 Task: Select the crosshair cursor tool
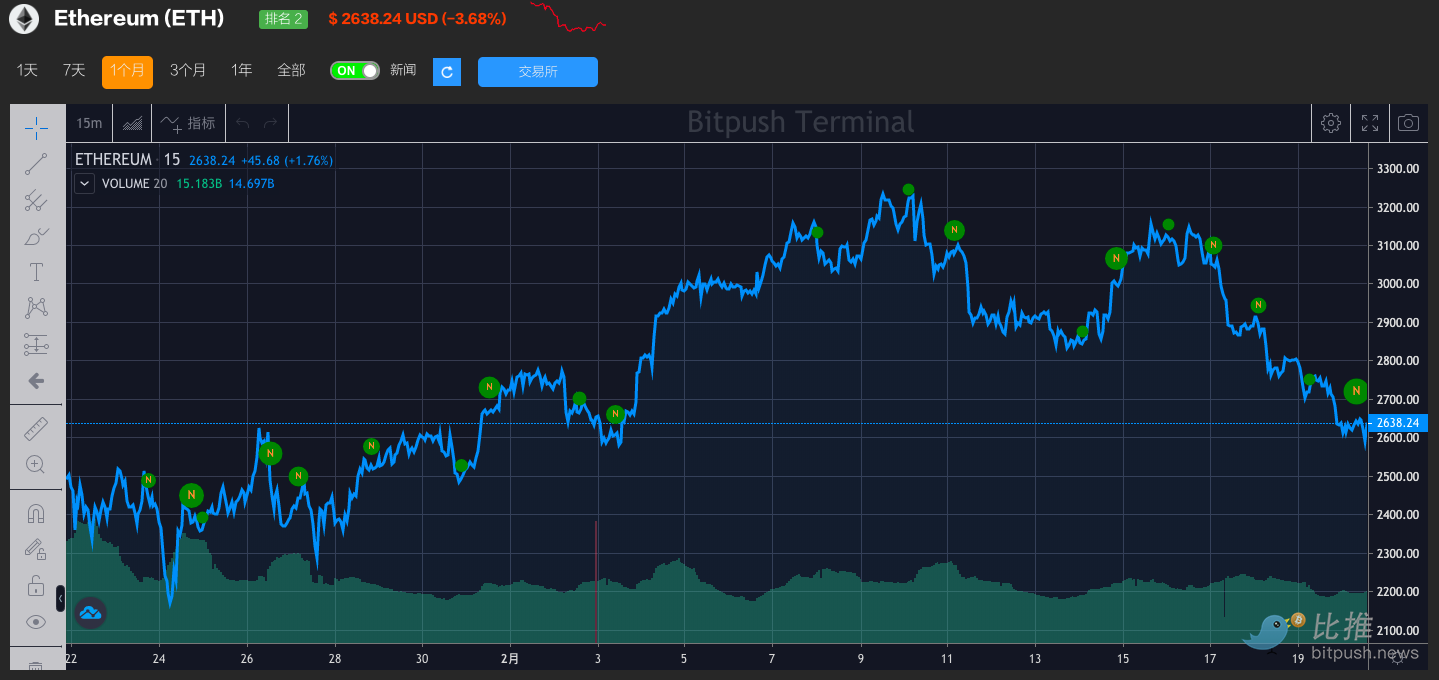[x=36, y=128]
